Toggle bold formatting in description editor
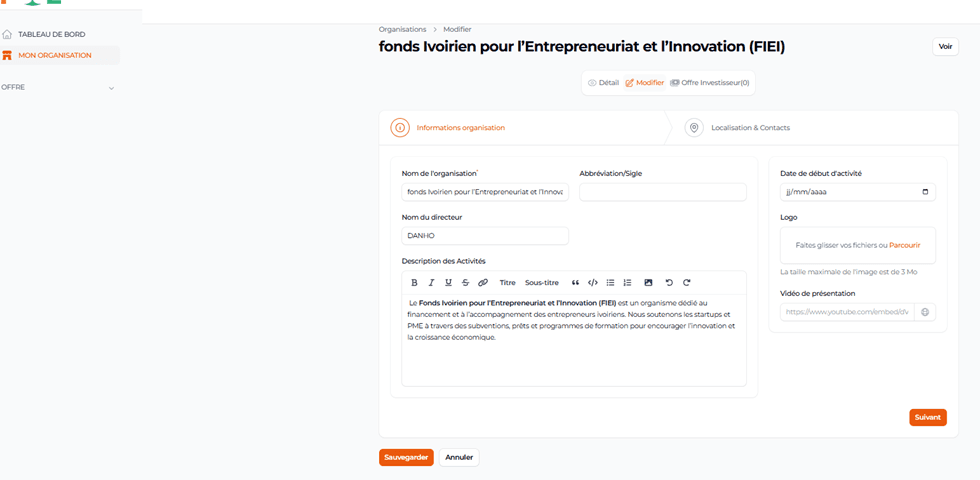This screenshot has width=980, height=480. click(416, 283)
